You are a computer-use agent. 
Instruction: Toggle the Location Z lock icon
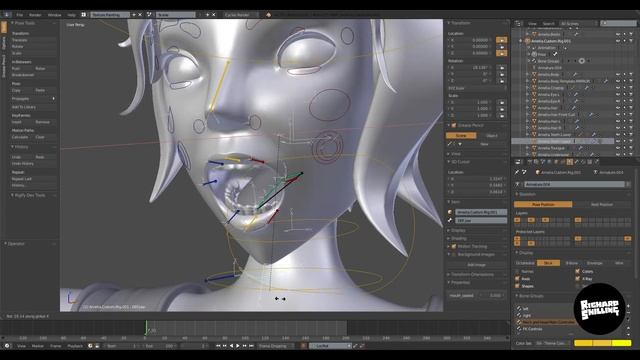501,53
